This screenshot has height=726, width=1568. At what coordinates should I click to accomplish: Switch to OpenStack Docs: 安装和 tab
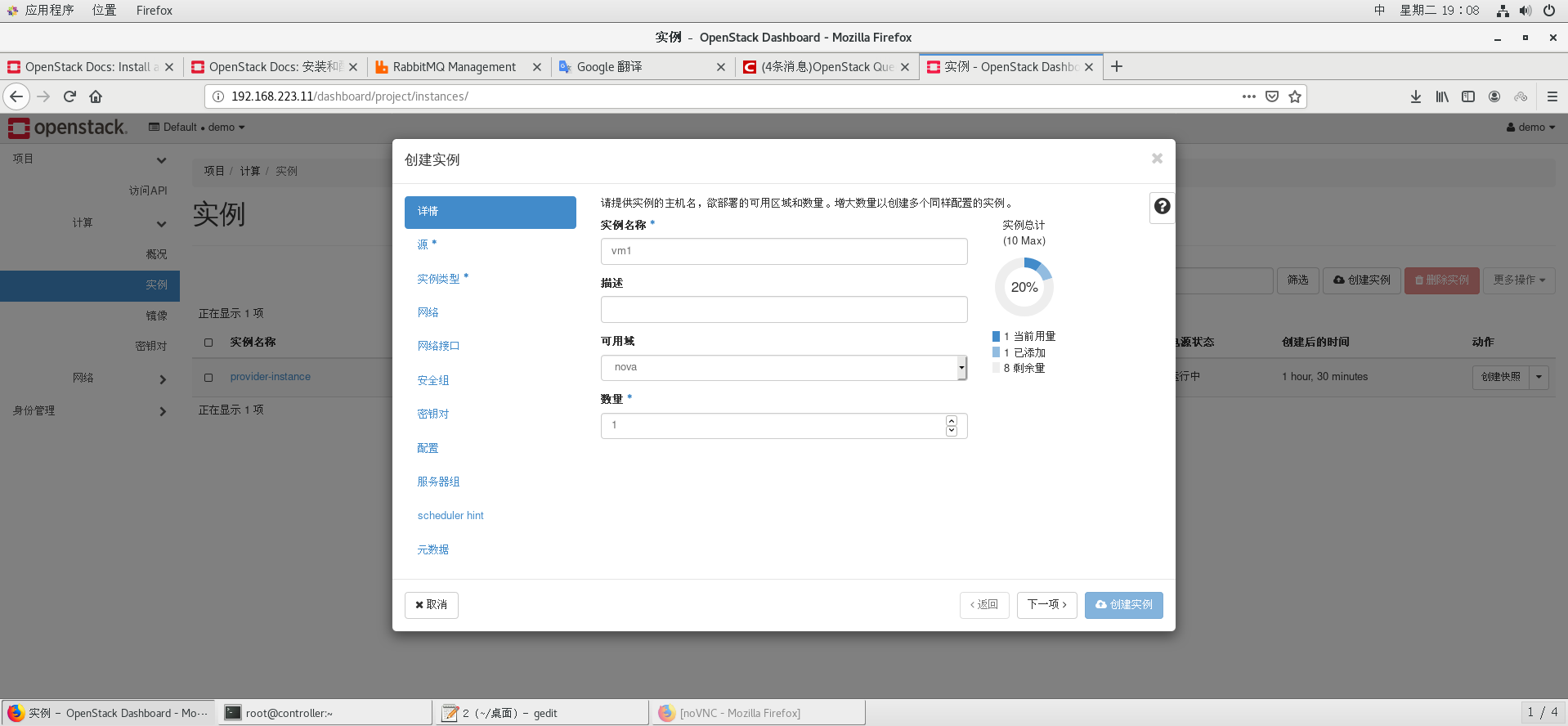click(x=276, y=67)
